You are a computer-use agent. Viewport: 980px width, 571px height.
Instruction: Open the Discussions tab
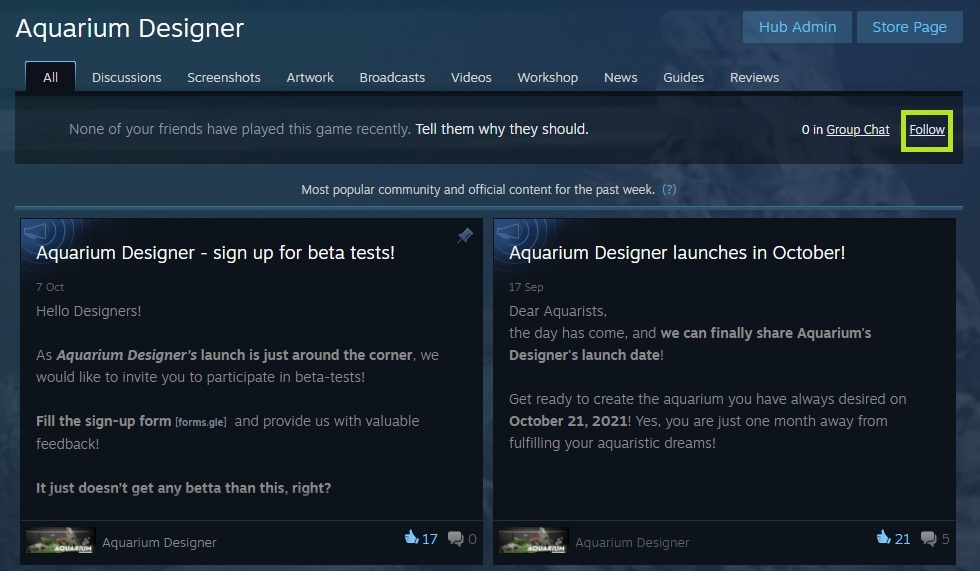[x=127, y=77]
